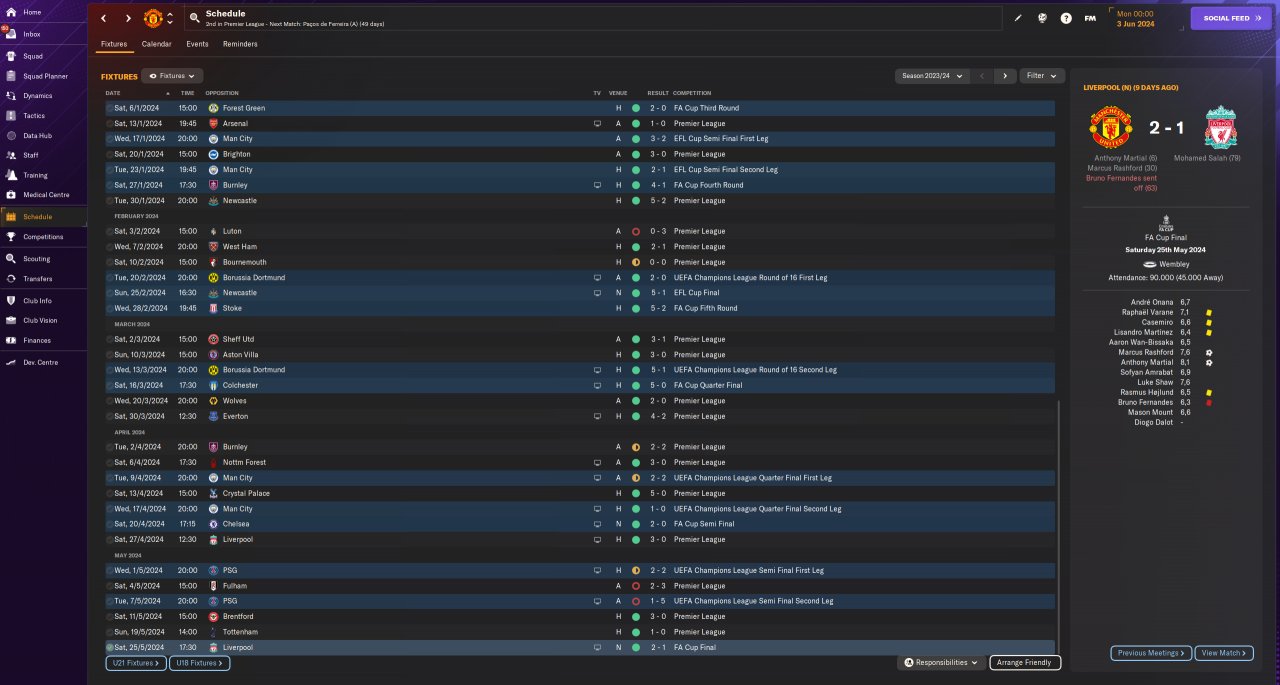The width and height of the screenshot is (1280, 685).
Task: Go back with the left arrow icon
Action: tap(103, 18)
